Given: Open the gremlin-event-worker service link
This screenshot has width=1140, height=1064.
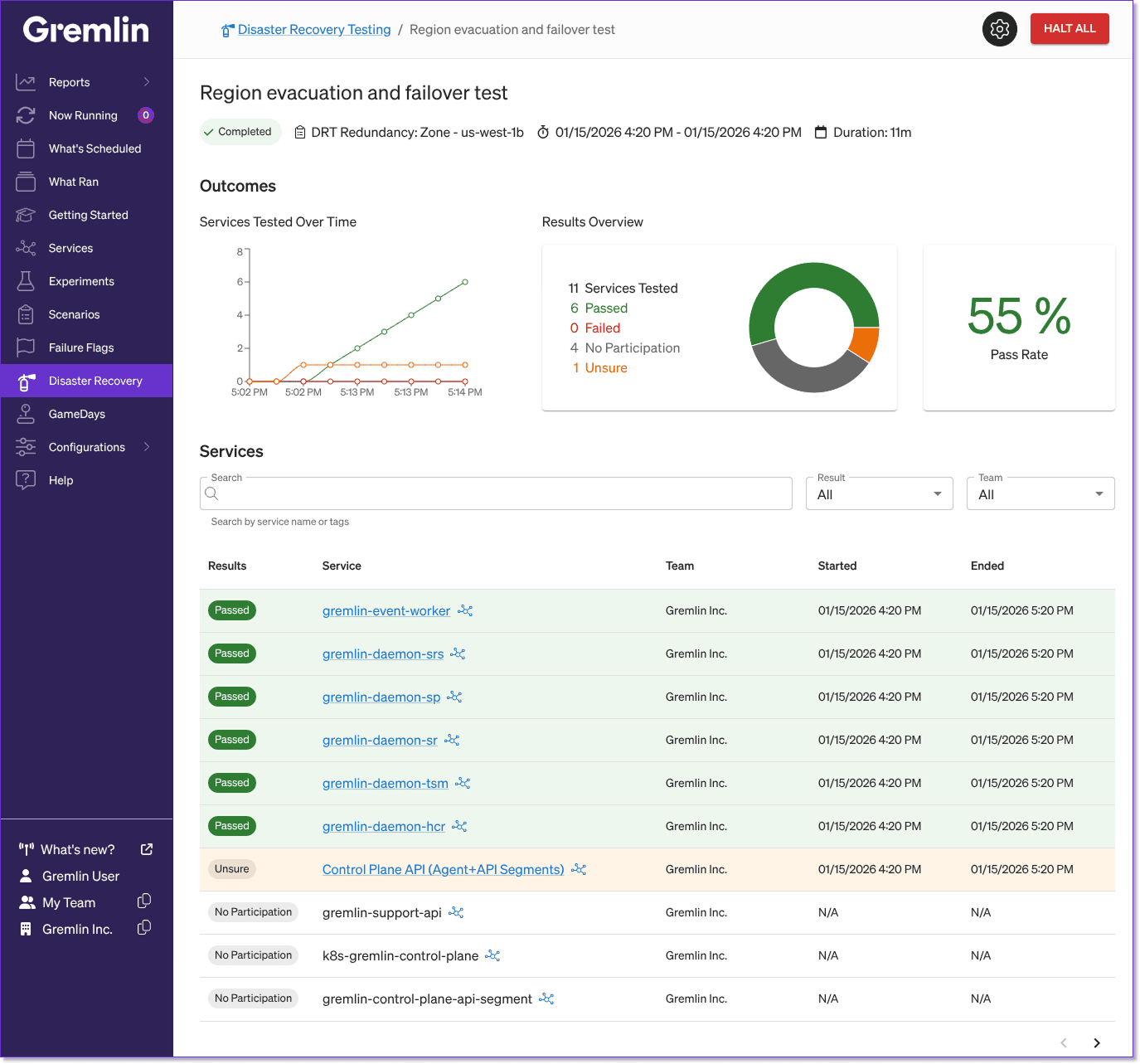Looking at the screenshot, I should click(386, 611).
